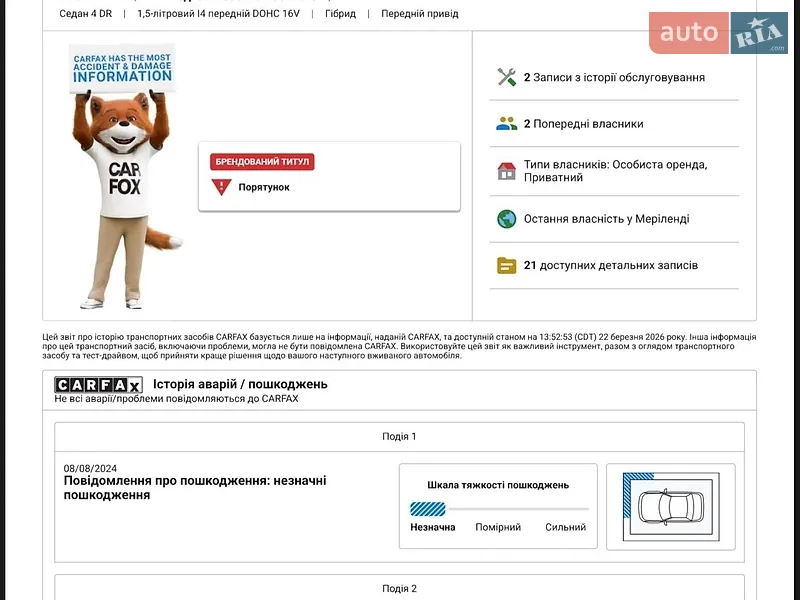
Task: Click the previous owners people icon
Action: (506, 123)
